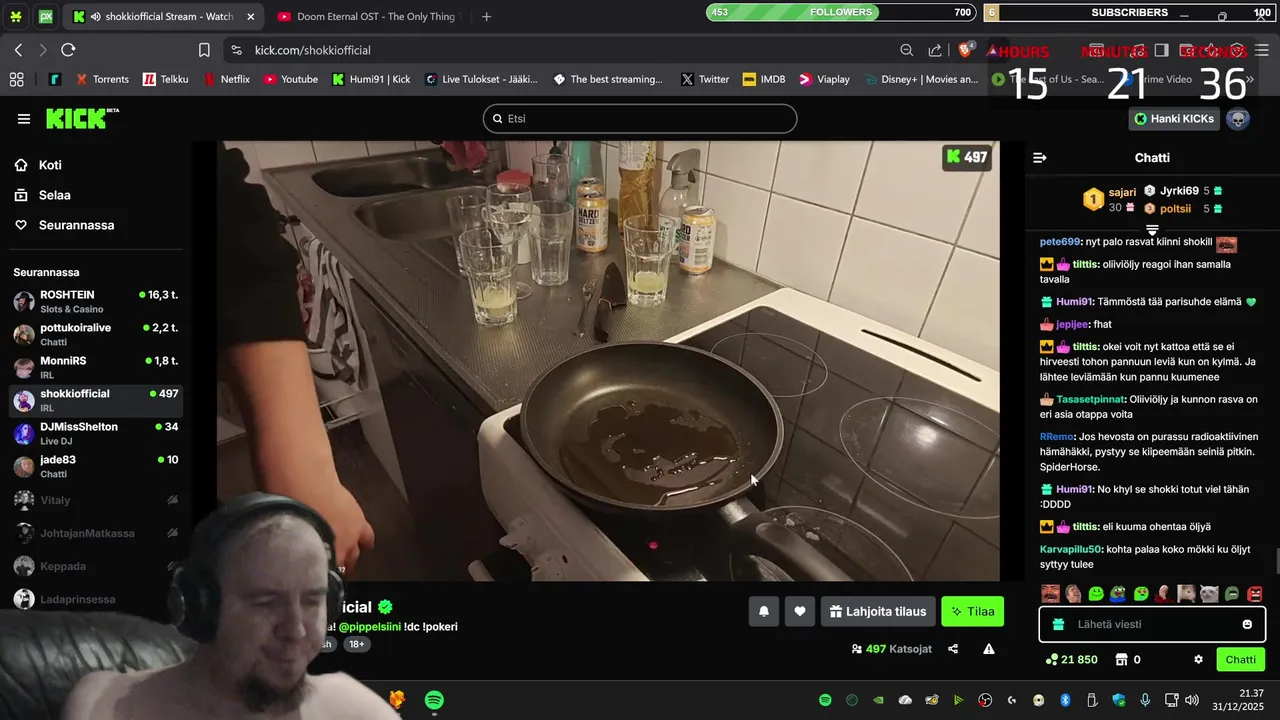Open chat settings gear icon
Screen dimensions: 1280x720
[x=1198, y=660]
